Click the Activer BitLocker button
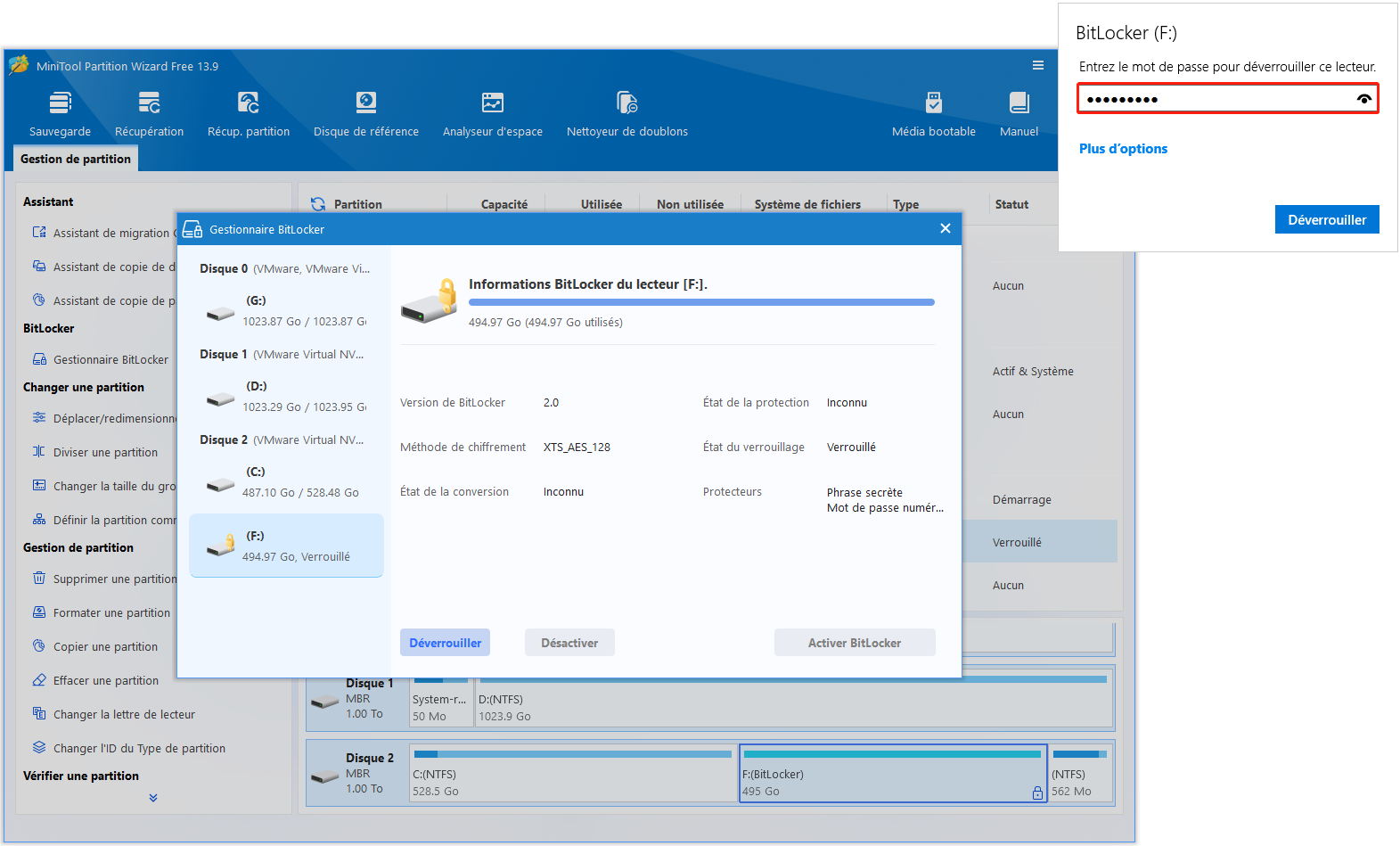Viewport: 1400px width, 846px height. (x=855, y=643)
